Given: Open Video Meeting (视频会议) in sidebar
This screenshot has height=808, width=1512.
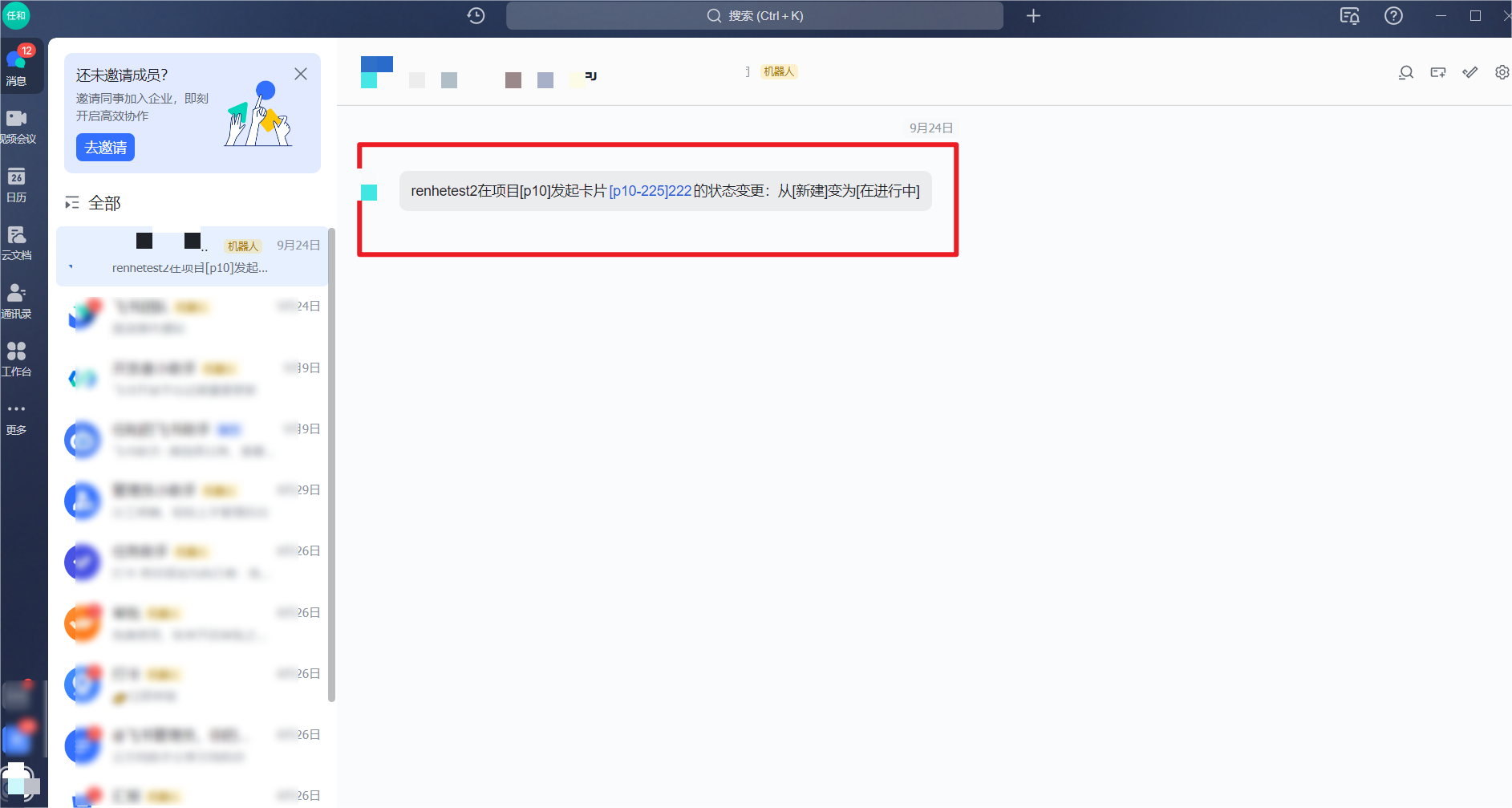Looking at the screenshot, I should coord(17,126).
